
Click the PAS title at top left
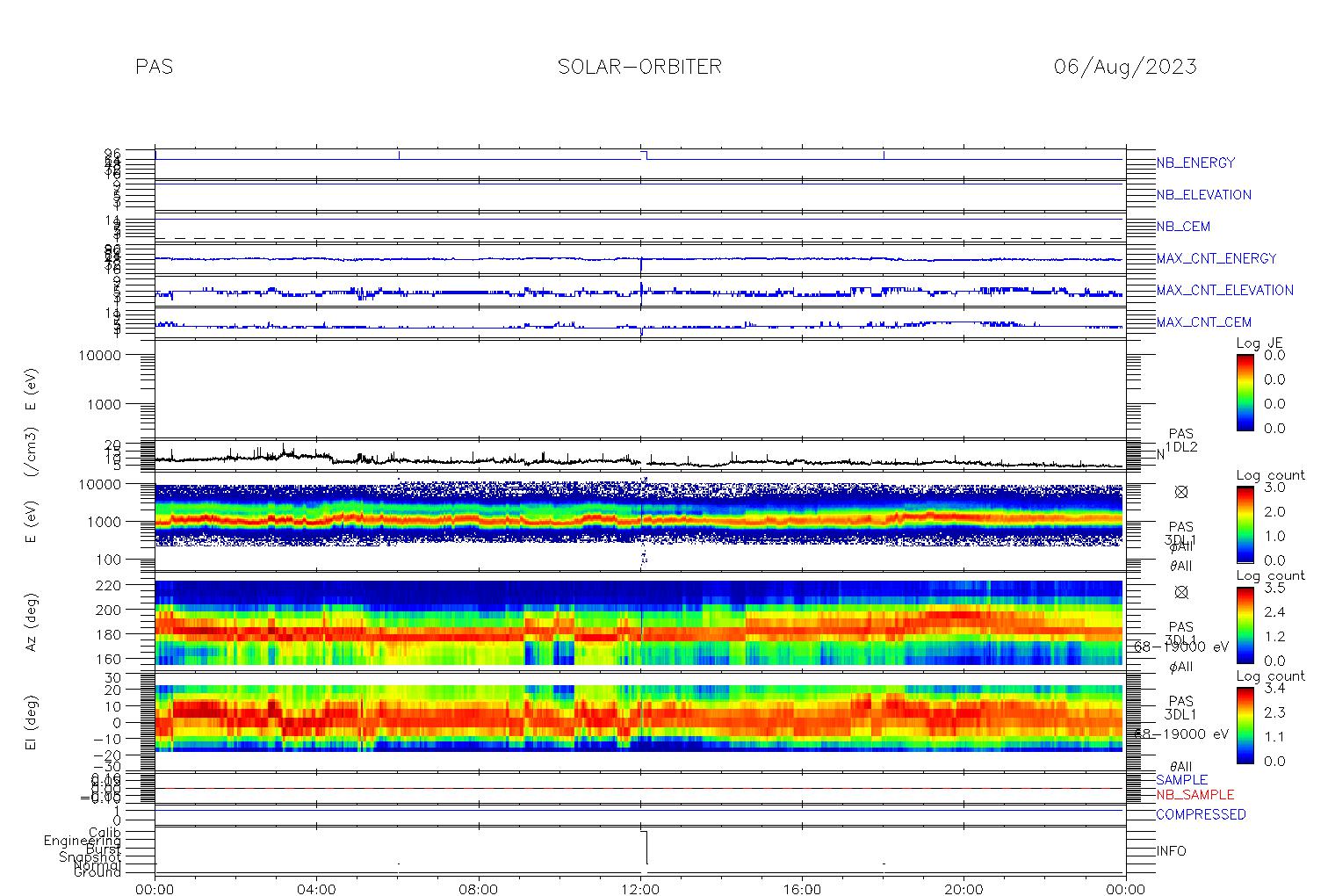[x=155, y=67]
